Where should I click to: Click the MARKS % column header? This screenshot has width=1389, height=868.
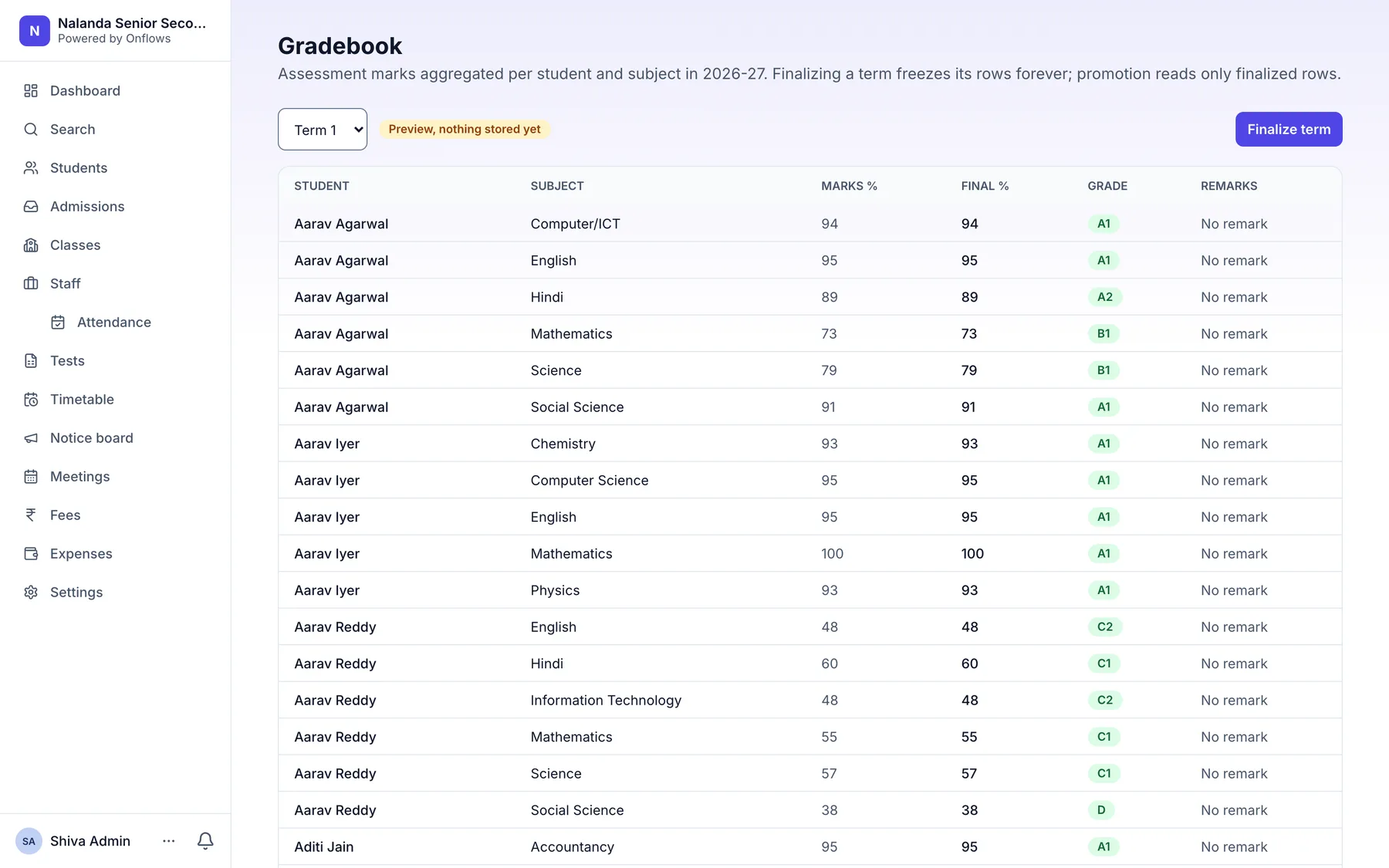pos(849,186)
